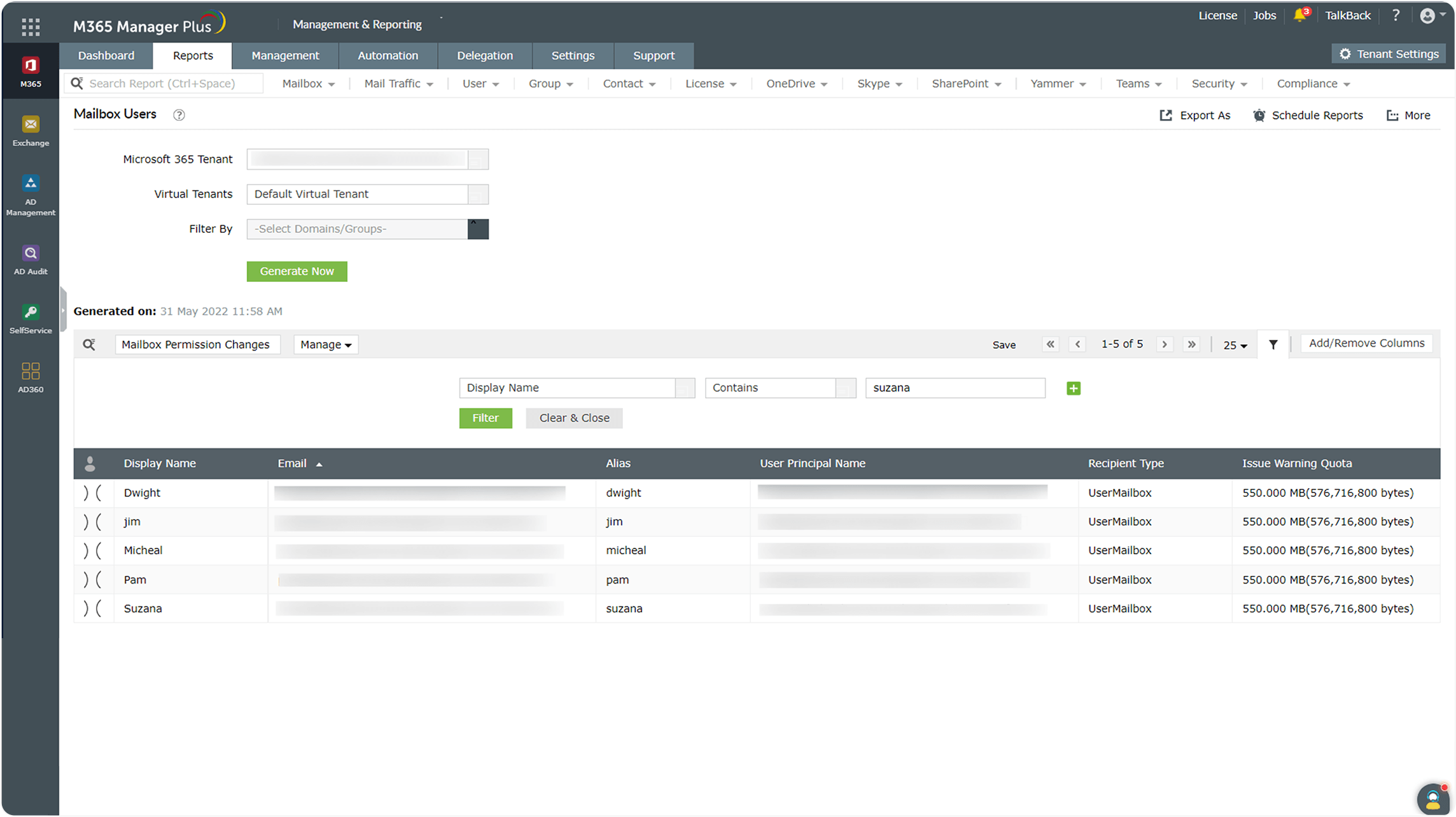Add a filter condition with plus icon
The height and width of the screenshot is (817, 1456).
coord(1073,388)
